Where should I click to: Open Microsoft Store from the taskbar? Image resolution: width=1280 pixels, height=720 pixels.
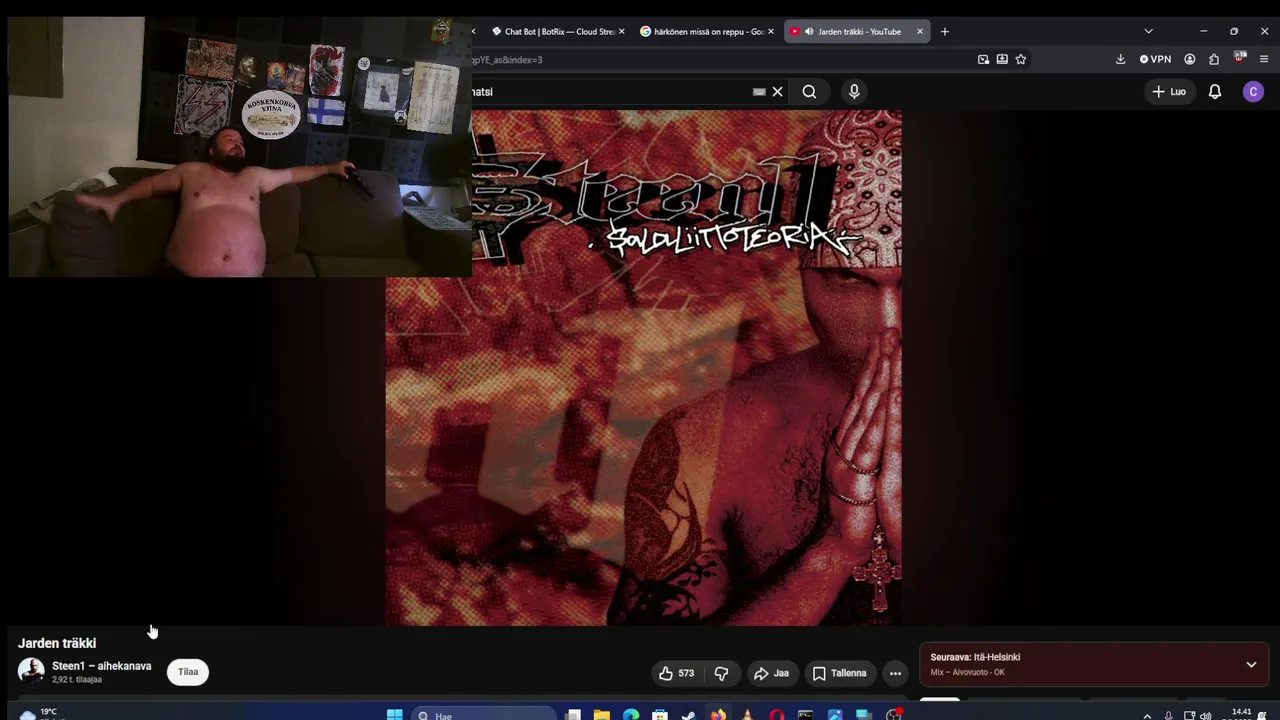[660, 715]
